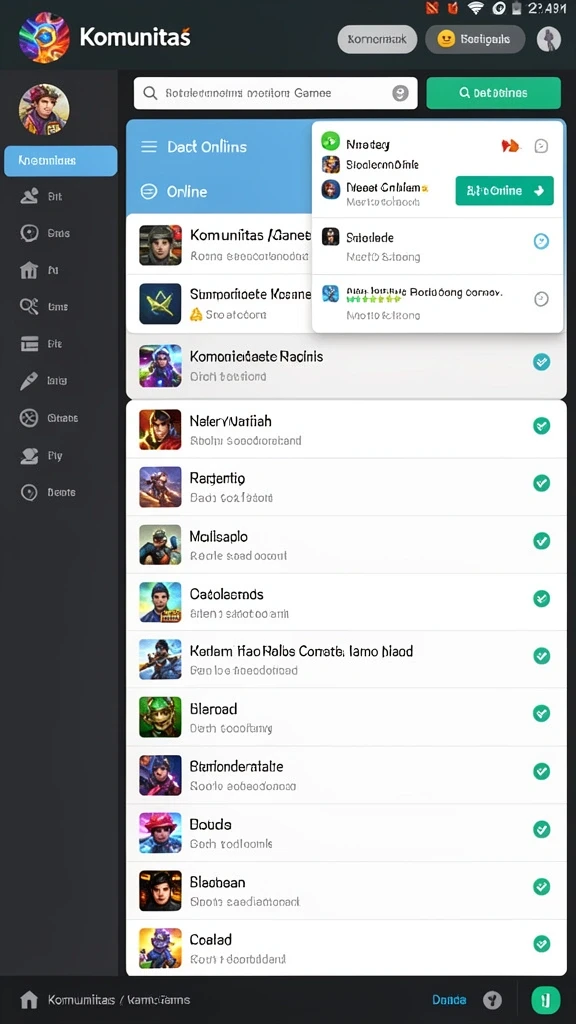Viewport: 576px width, 1024px height.
Task: Toggle checkmark on Blaobean row
Action: pyautogui.click(x=541, y=886)
